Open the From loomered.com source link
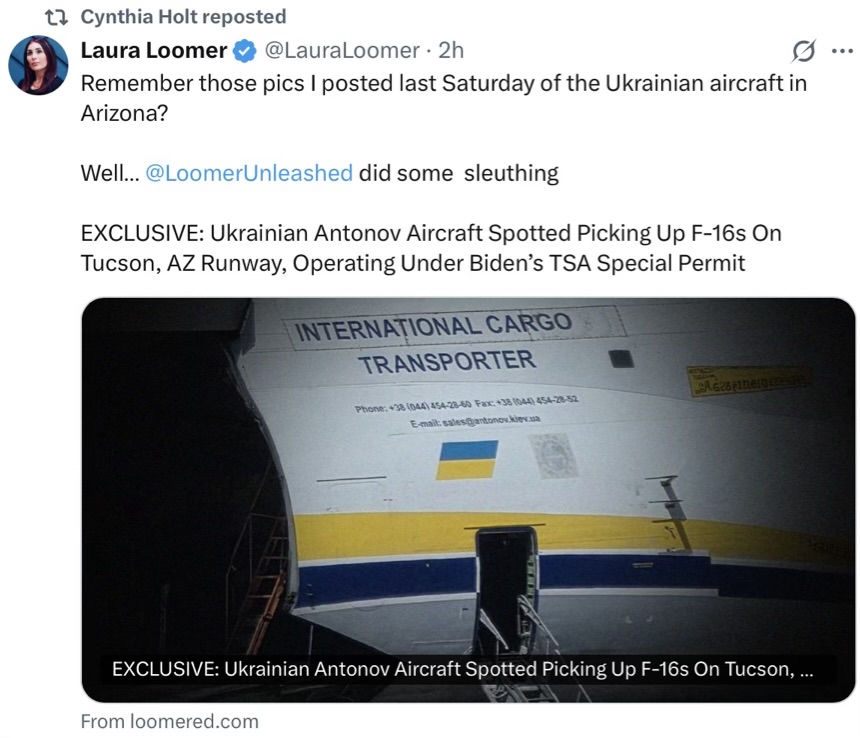The image size is (860, 738). (169, 722)
